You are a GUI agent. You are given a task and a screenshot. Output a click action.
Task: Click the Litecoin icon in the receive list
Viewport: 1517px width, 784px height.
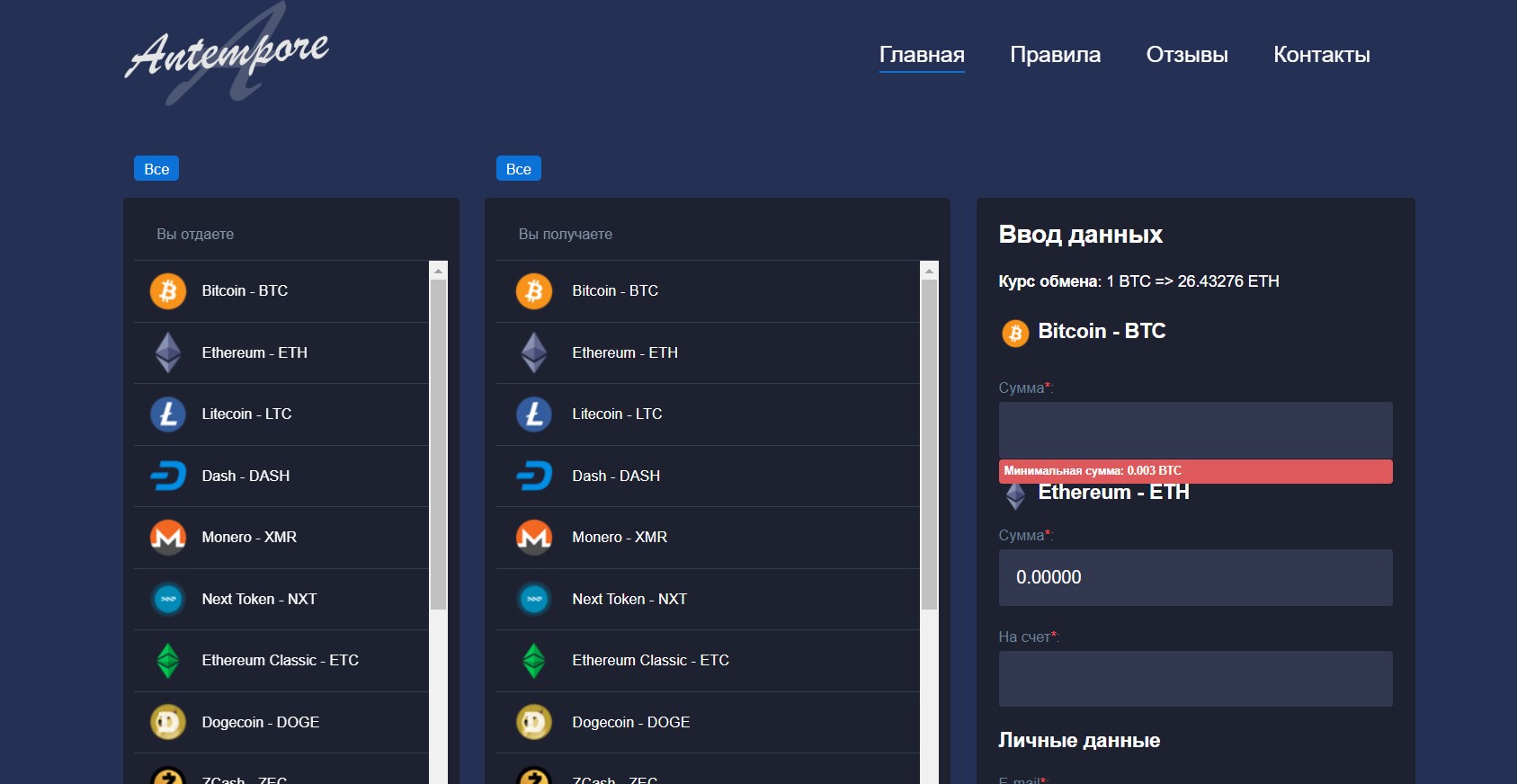pyautogui.click(x=534, y=414)
